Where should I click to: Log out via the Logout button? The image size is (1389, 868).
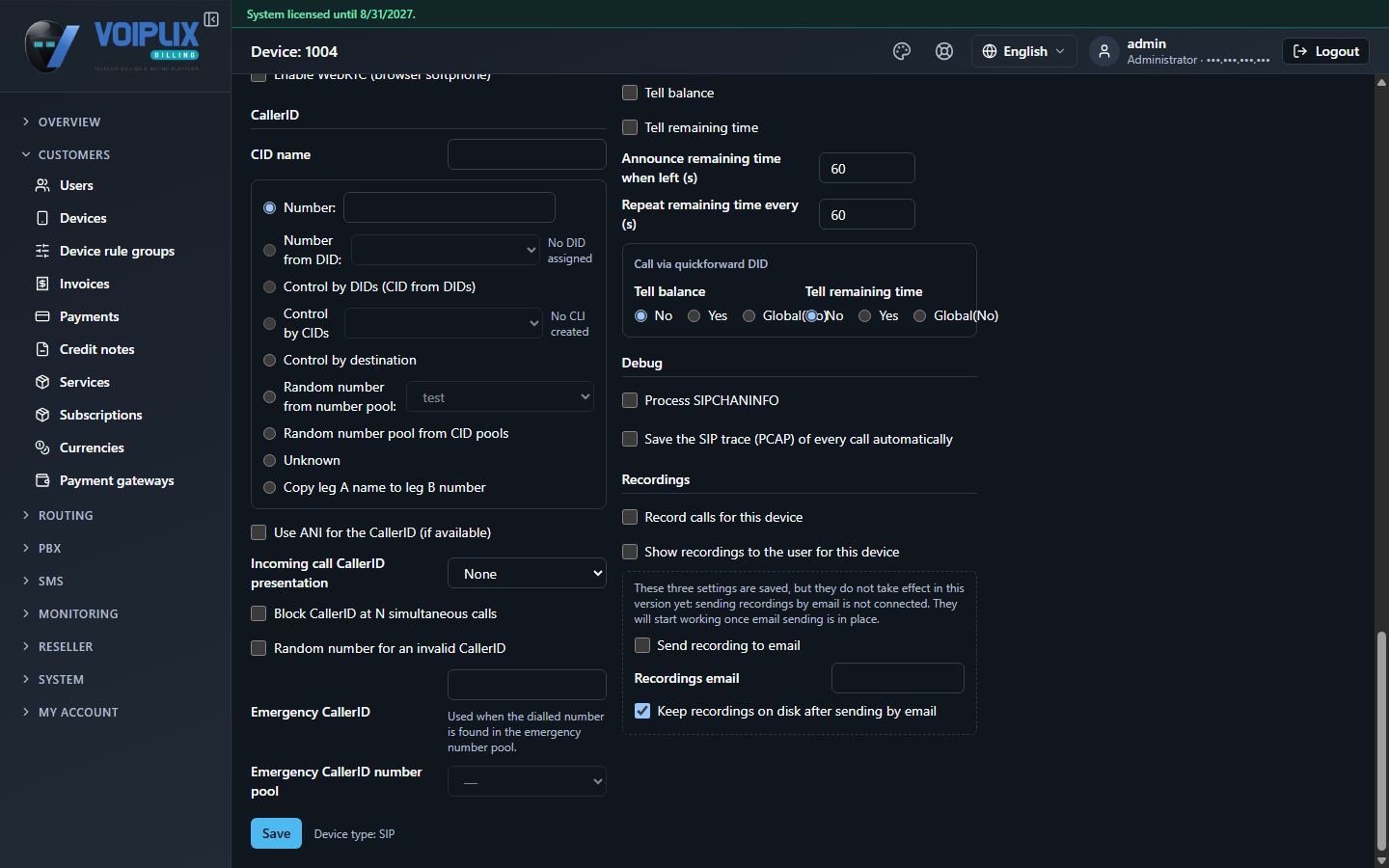[x=1325, y=51]
